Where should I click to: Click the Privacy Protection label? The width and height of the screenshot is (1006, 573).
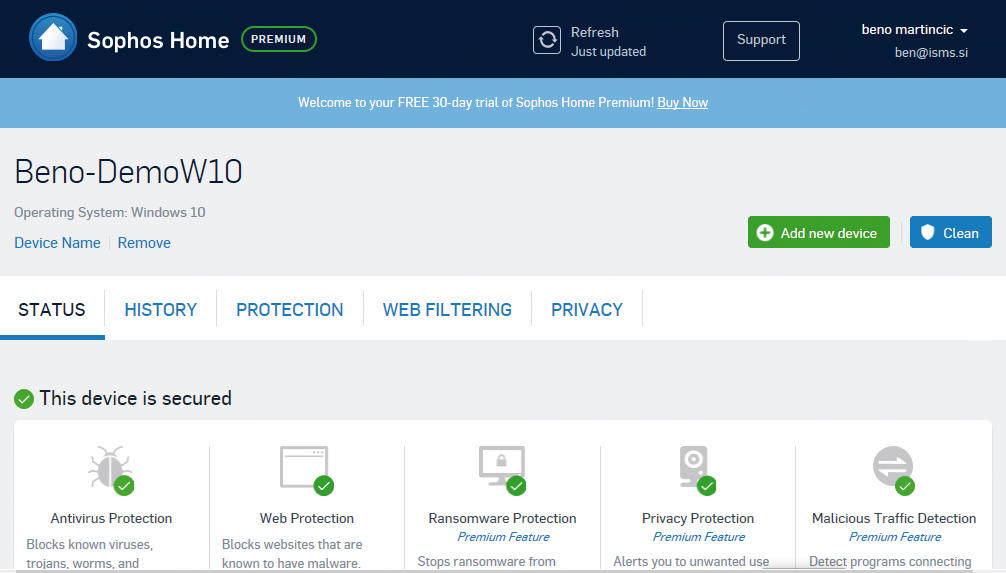pos(698,518)
